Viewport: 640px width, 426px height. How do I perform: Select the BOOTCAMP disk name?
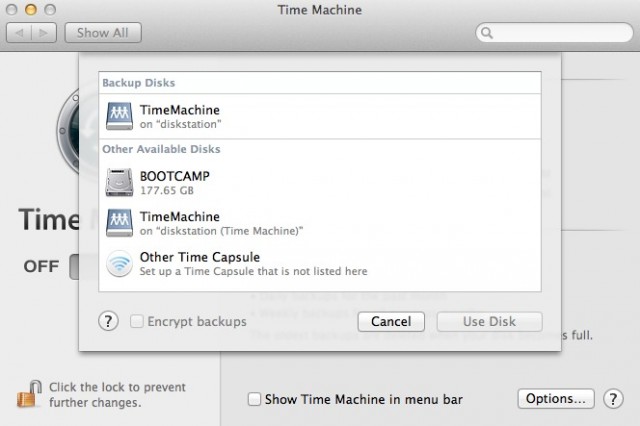pyautogui.click(x=175, y=176)
